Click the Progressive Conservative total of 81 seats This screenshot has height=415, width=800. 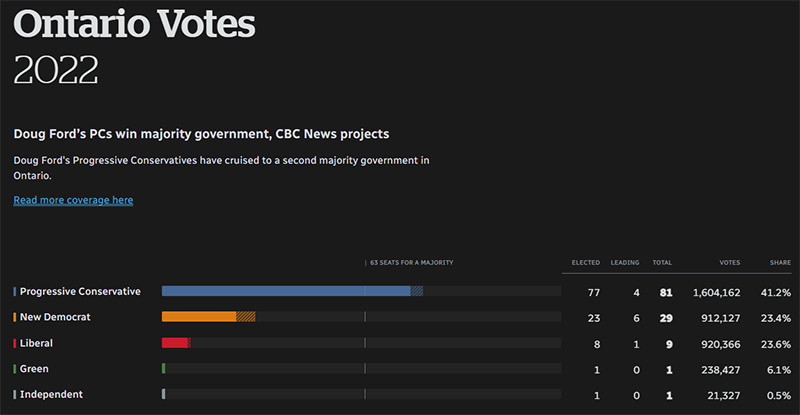665,292
